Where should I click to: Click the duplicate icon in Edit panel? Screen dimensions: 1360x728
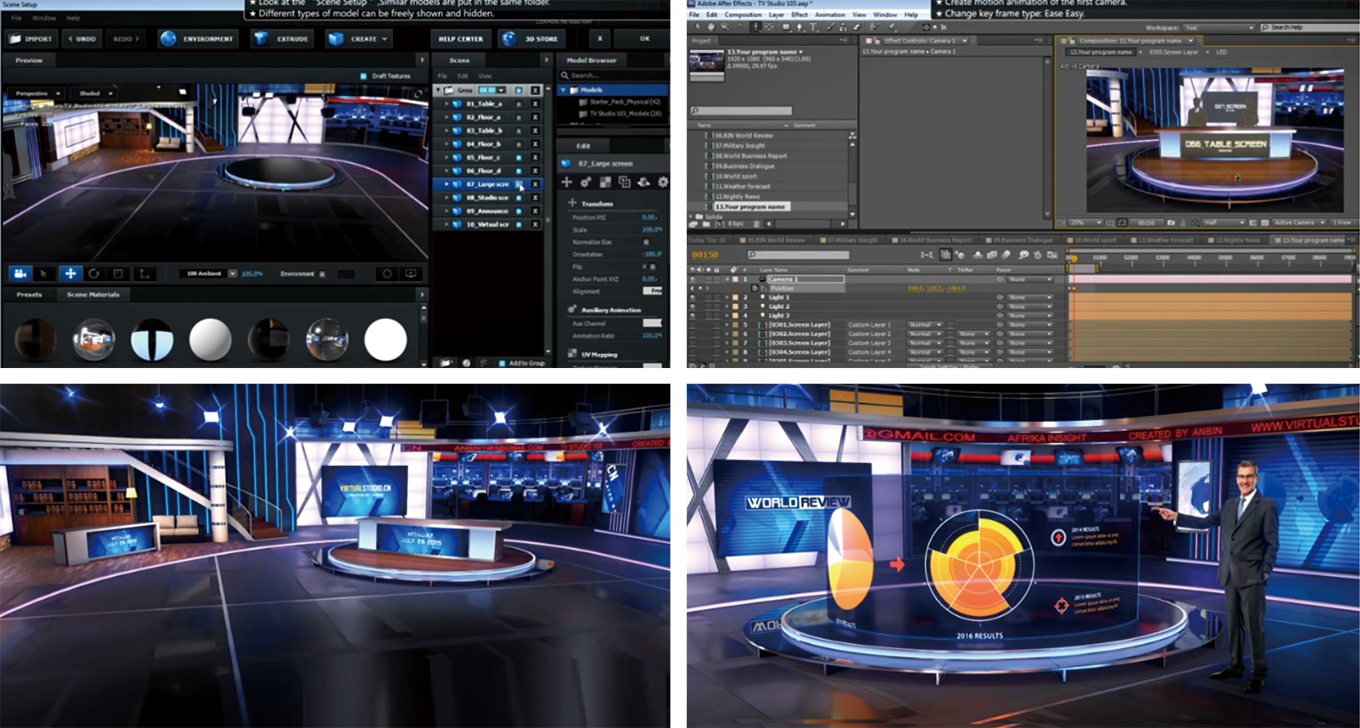(624, 182)
